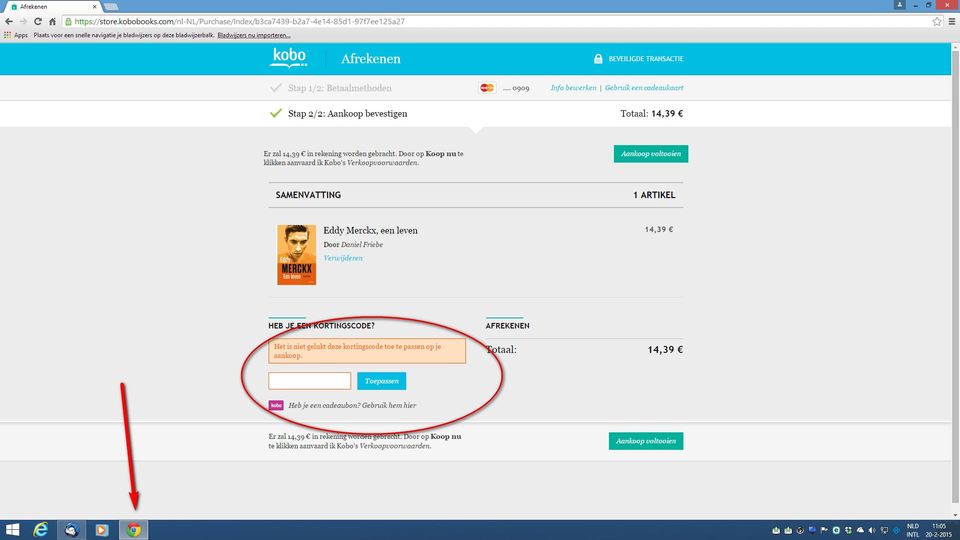
Task: Click 'Heb je een cadeaubon? Gebruik hem hier'
Action: coord(352,405)
